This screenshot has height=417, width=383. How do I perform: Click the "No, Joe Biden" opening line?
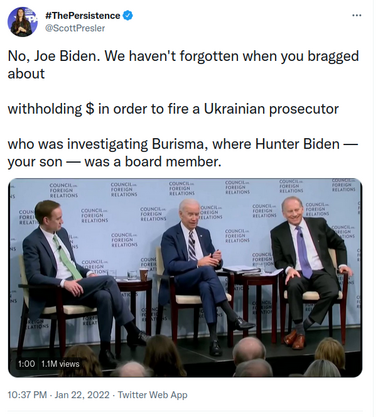183,56
